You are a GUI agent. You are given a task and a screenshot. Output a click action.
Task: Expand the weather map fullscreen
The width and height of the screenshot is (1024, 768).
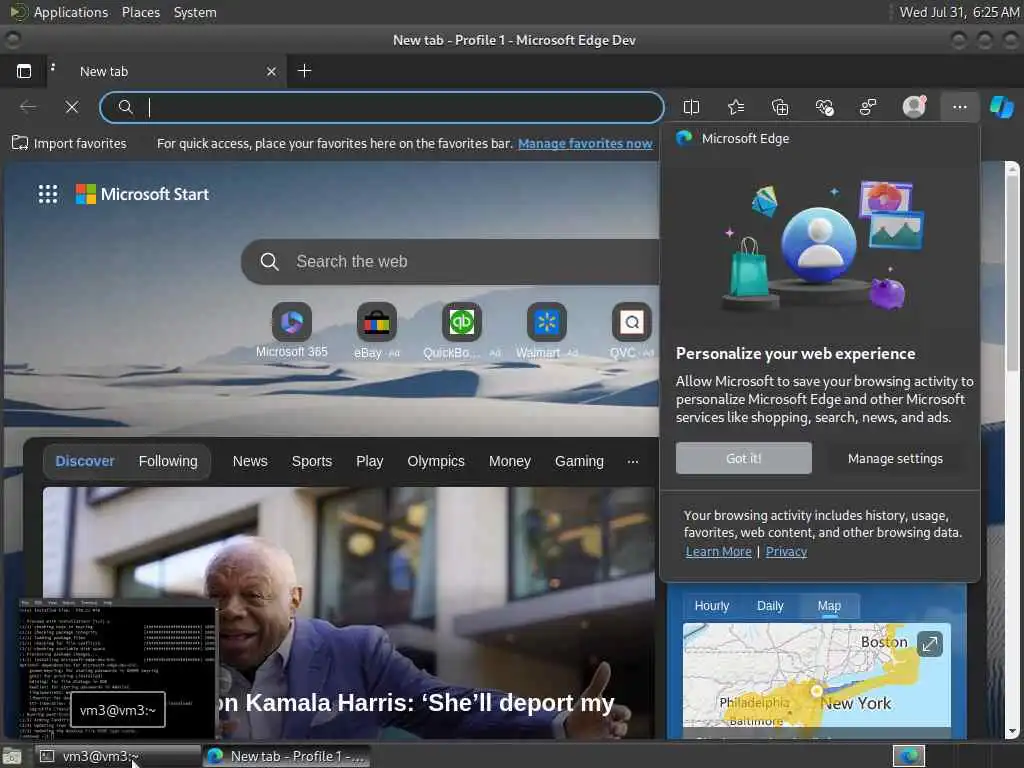930,645
